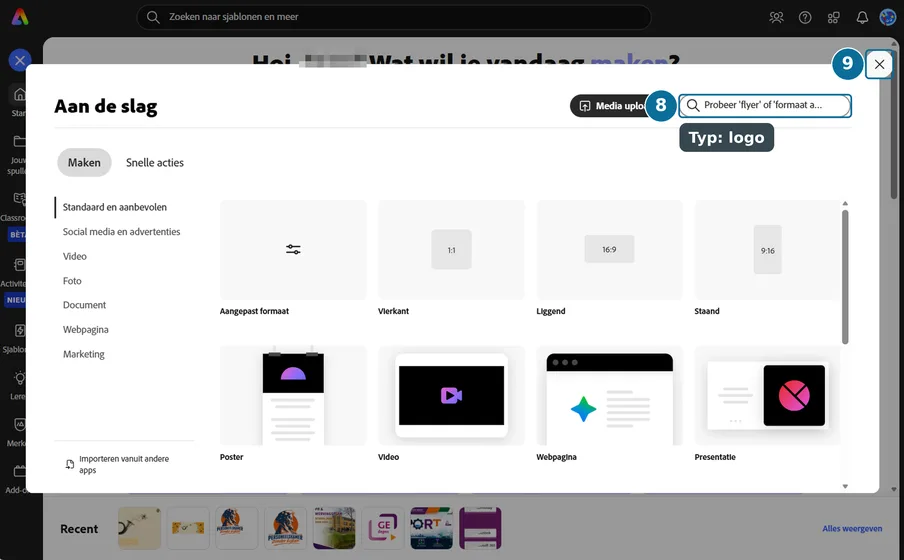Open the Adobe Express home logo

point(20,17)
